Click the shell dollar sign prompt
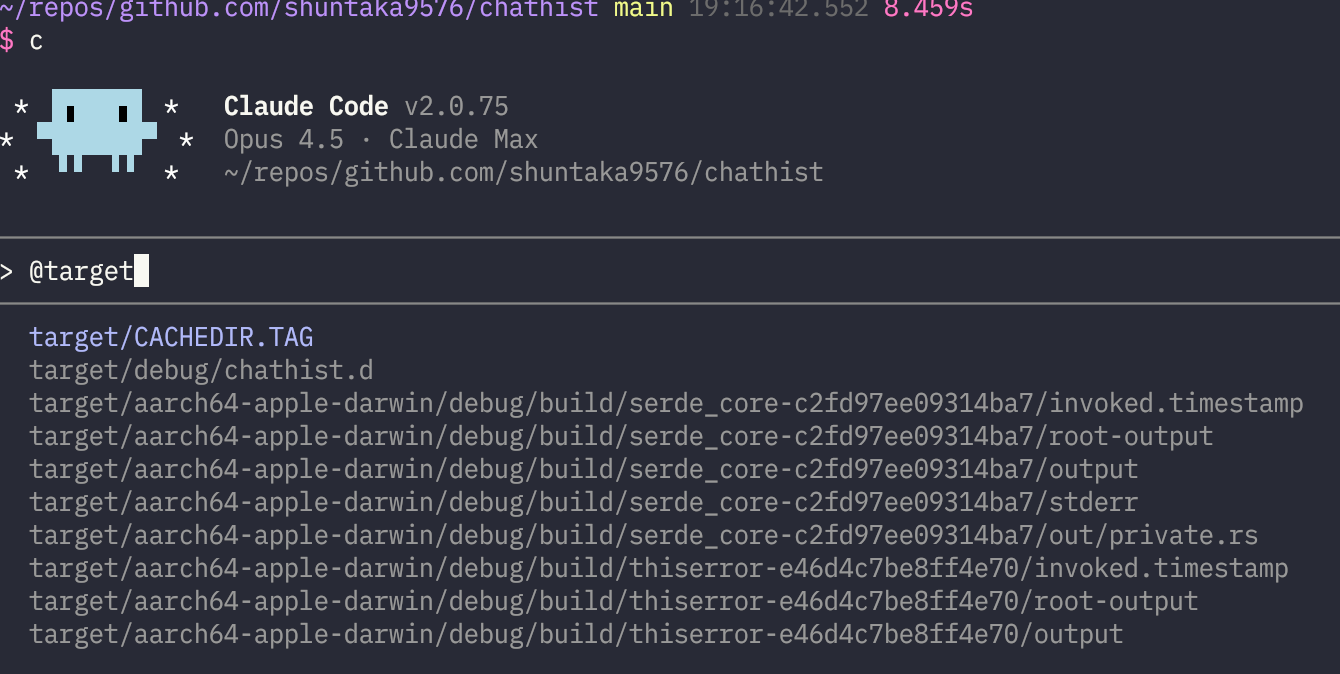The width and height of the screenshot is (1340, 674). pyautogui.click(x=8, y=42)
